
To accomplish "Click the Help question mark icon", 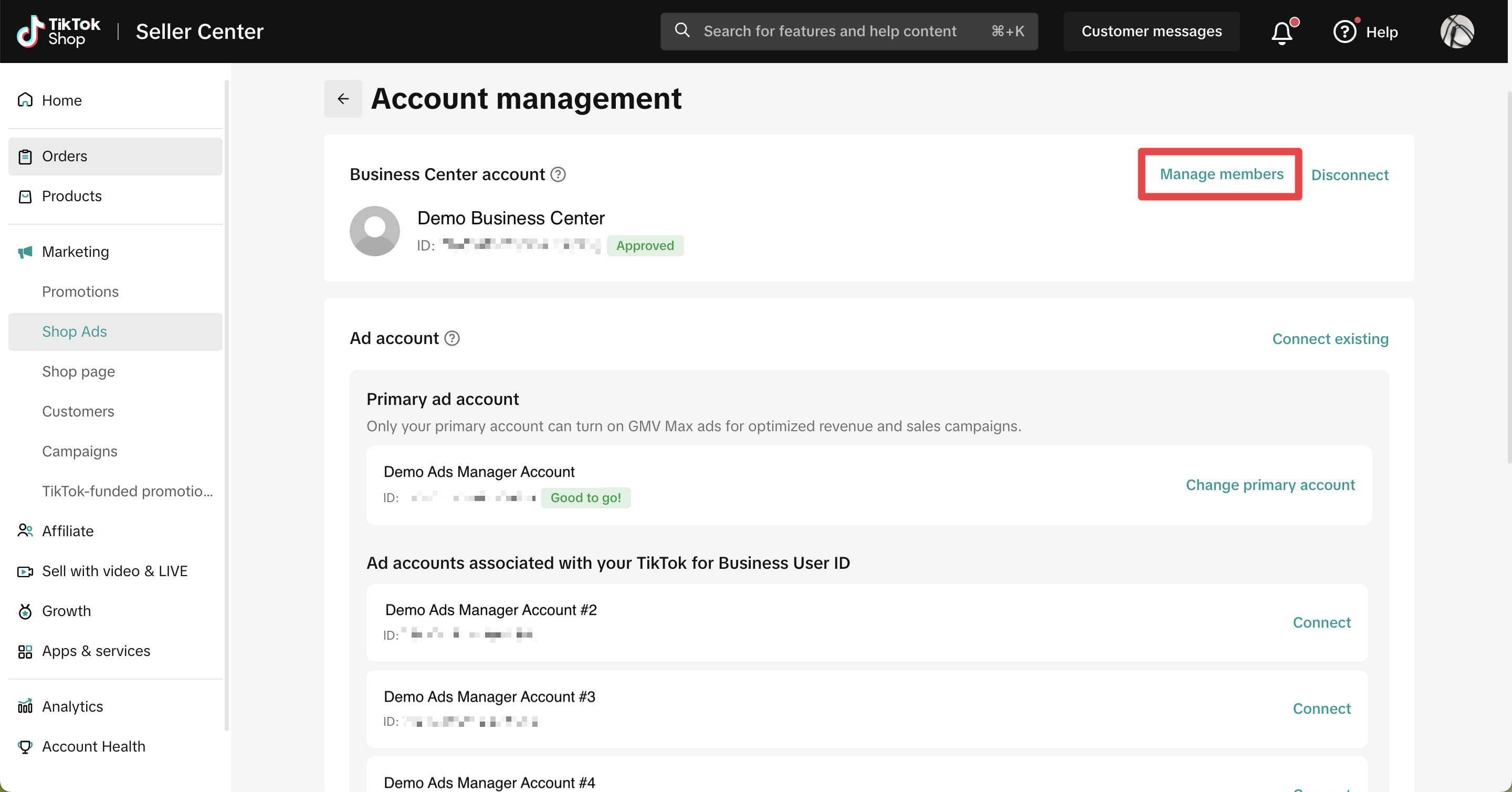I will 1344,32.
